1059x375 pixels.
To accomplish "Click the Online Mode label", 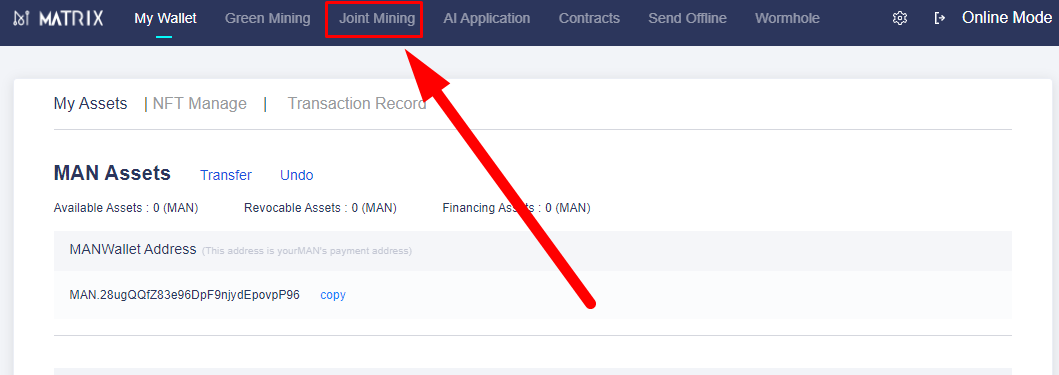I will pyautogui.click(x=1007, y=18).
